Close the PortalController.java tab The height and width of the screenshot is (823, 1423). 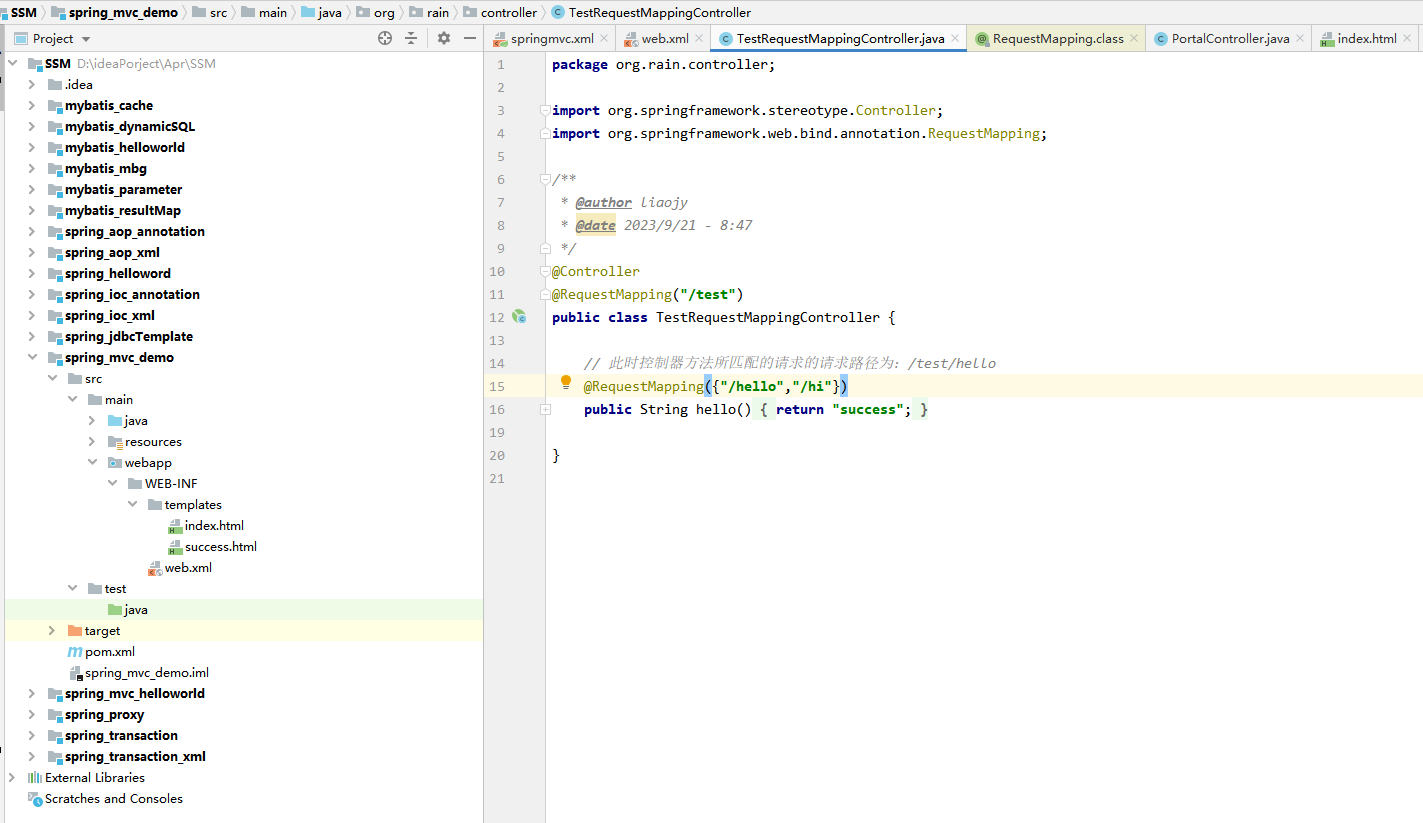click(x=1299, y=39)
